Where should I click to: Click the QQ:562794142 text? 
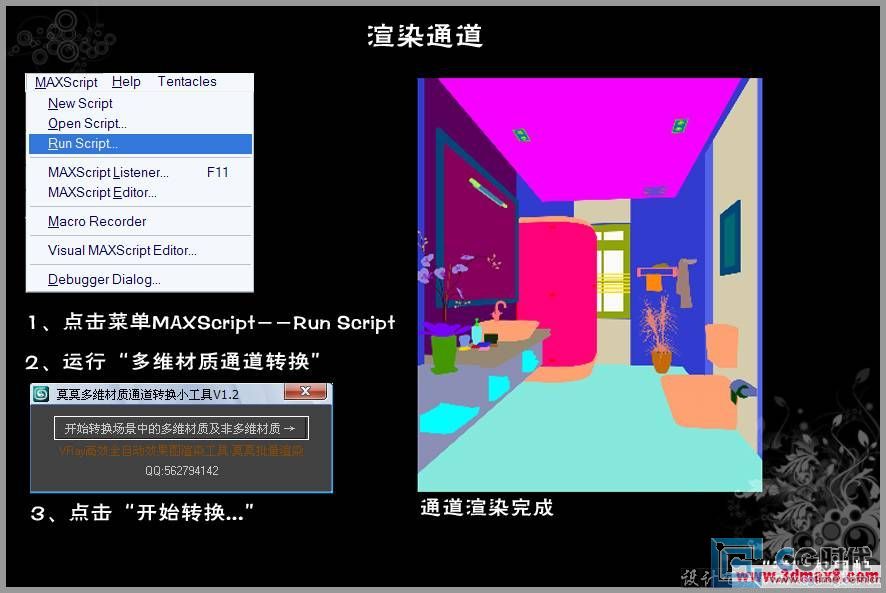(x=181, y=470)
